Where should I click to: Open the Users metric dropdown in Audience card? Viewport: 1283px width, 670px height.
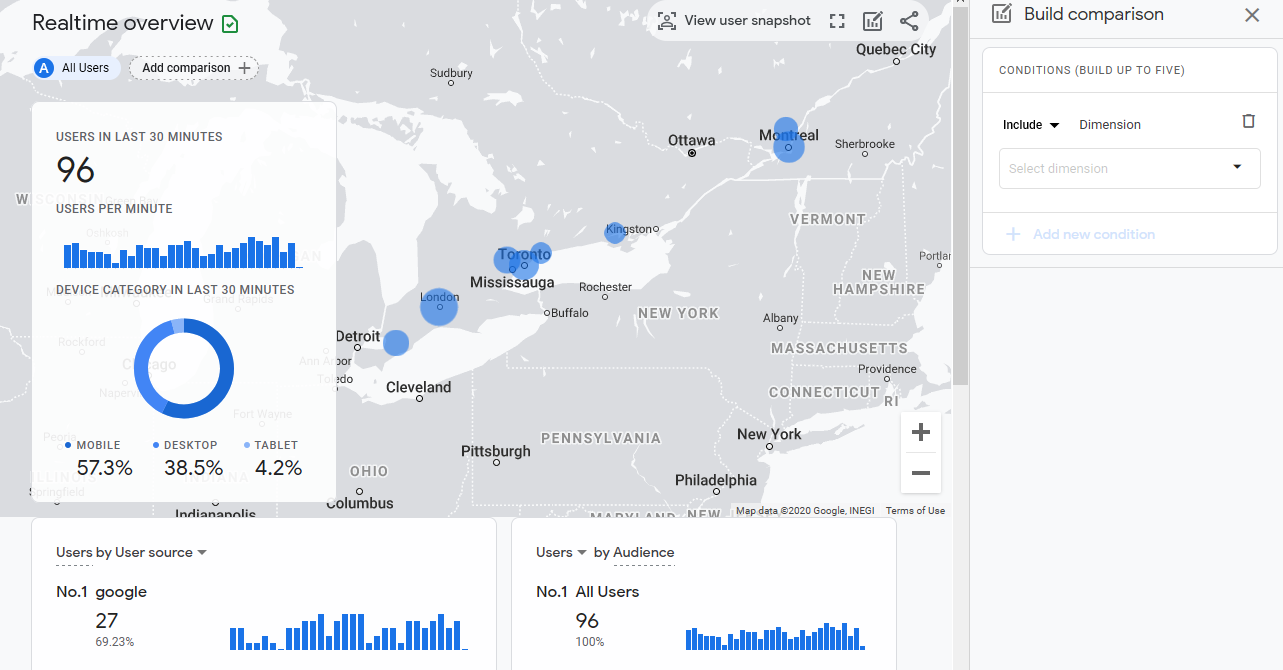click(x=562, y=553)
